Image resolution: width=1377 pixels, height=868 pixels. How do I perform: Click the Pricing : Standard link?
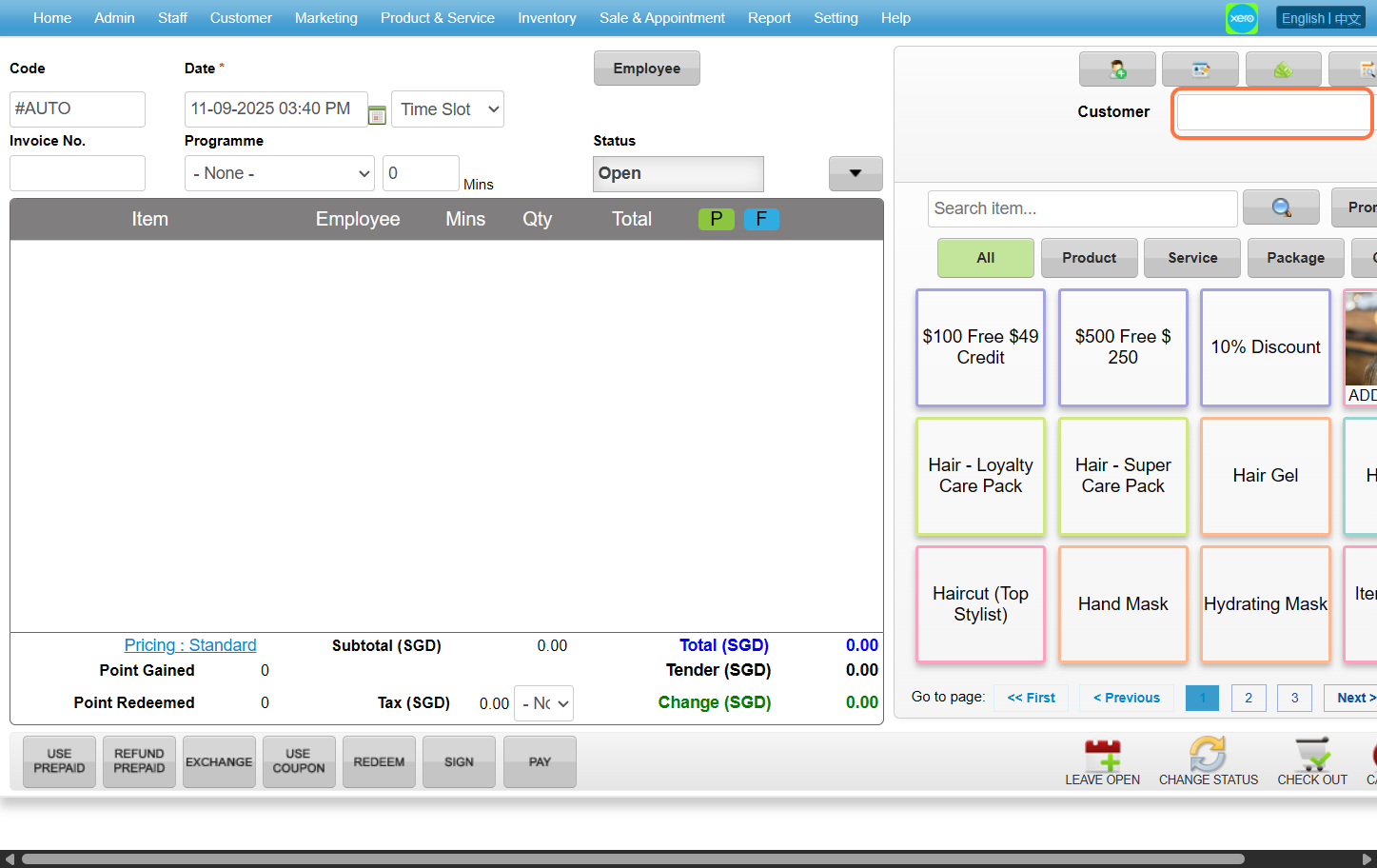click(190, 645)
